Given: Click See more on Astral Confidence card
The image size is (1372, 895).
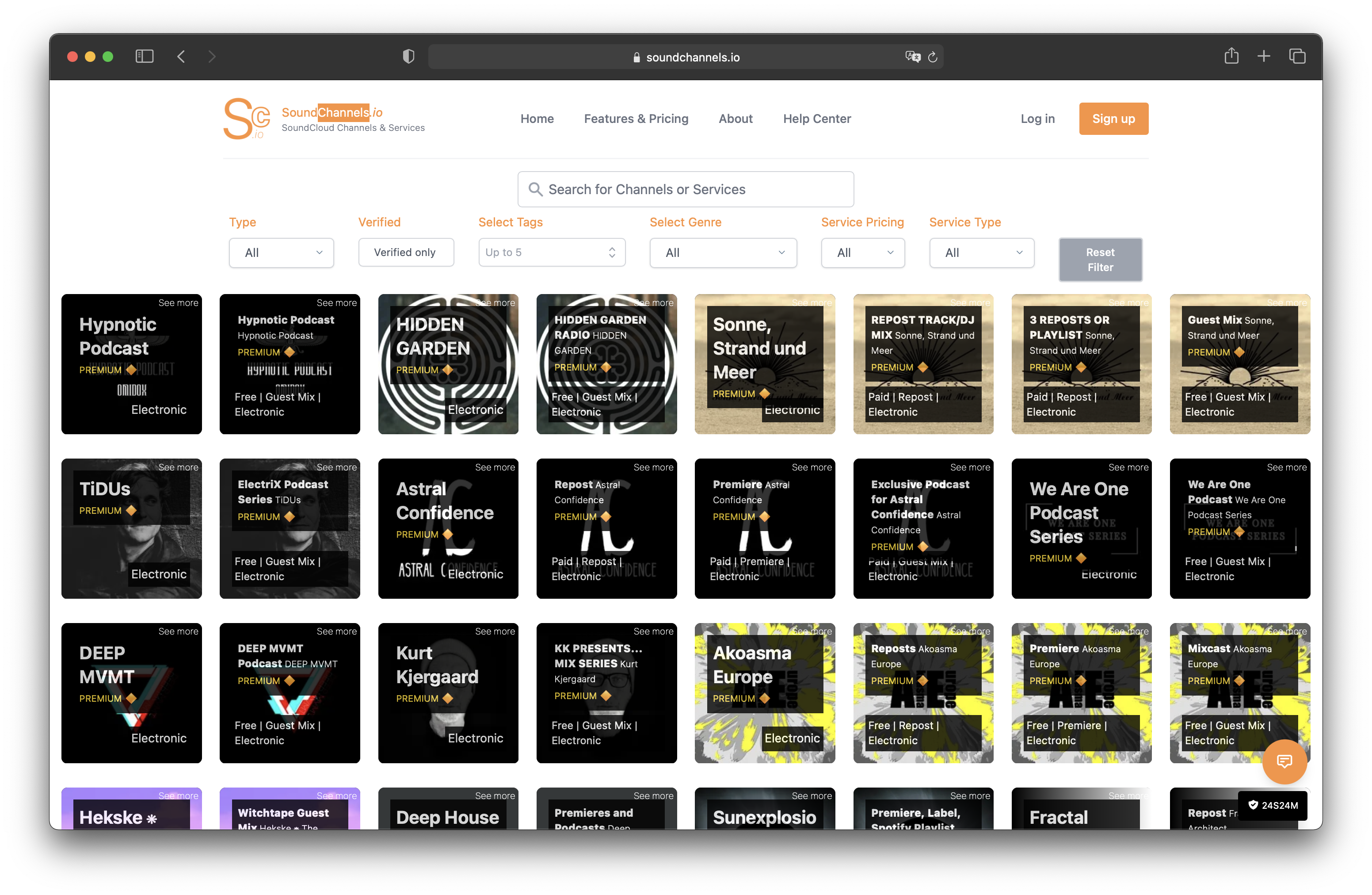Looking at the screenshot, I should (495, 467).
